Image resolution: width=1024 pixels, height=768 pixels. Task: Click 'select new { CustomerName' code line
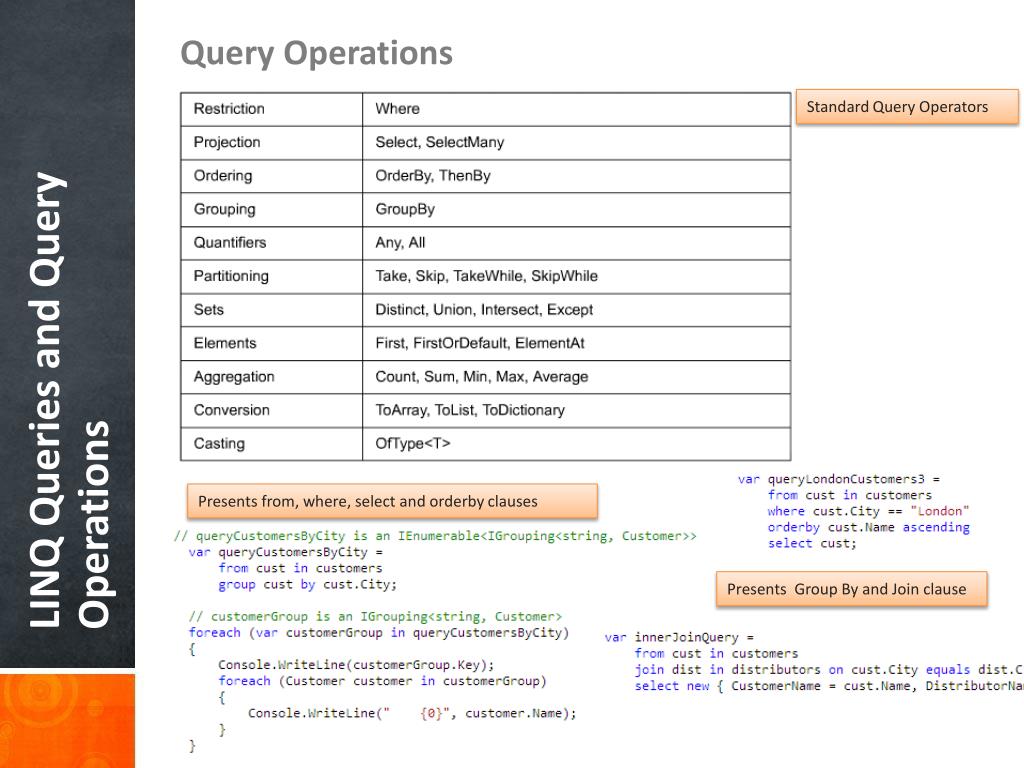(x=829, y=686)
